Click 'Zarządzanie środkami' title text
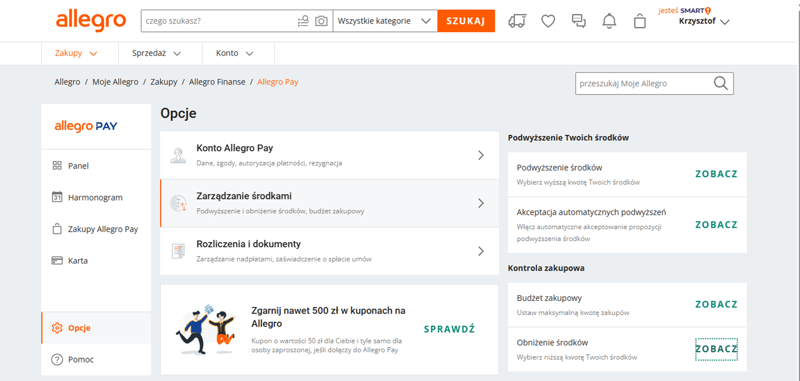Viewport: 800px width, 381px height. 244,196
